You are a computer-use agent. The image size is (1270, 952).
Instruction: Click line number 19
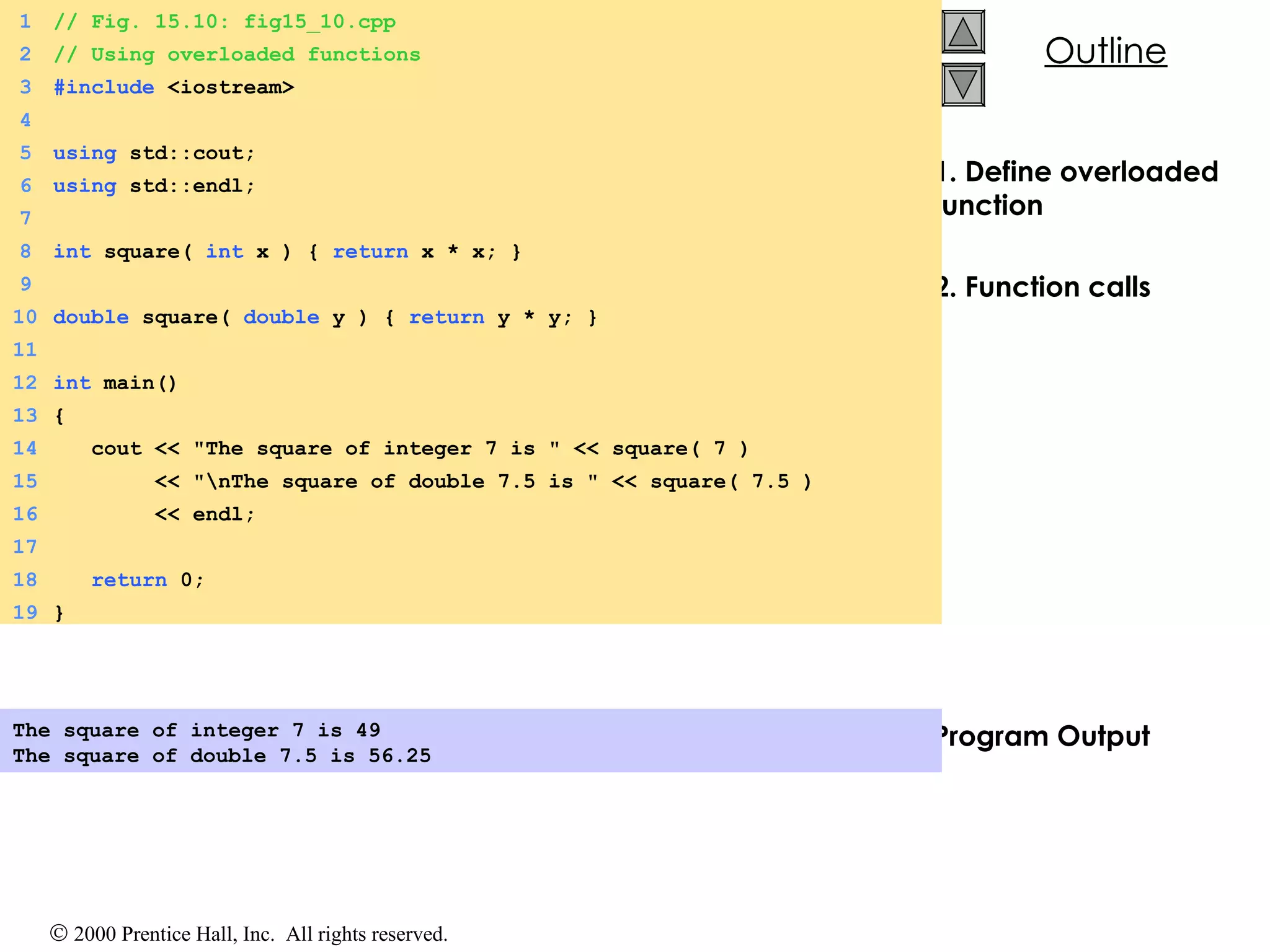click(25, 613)
